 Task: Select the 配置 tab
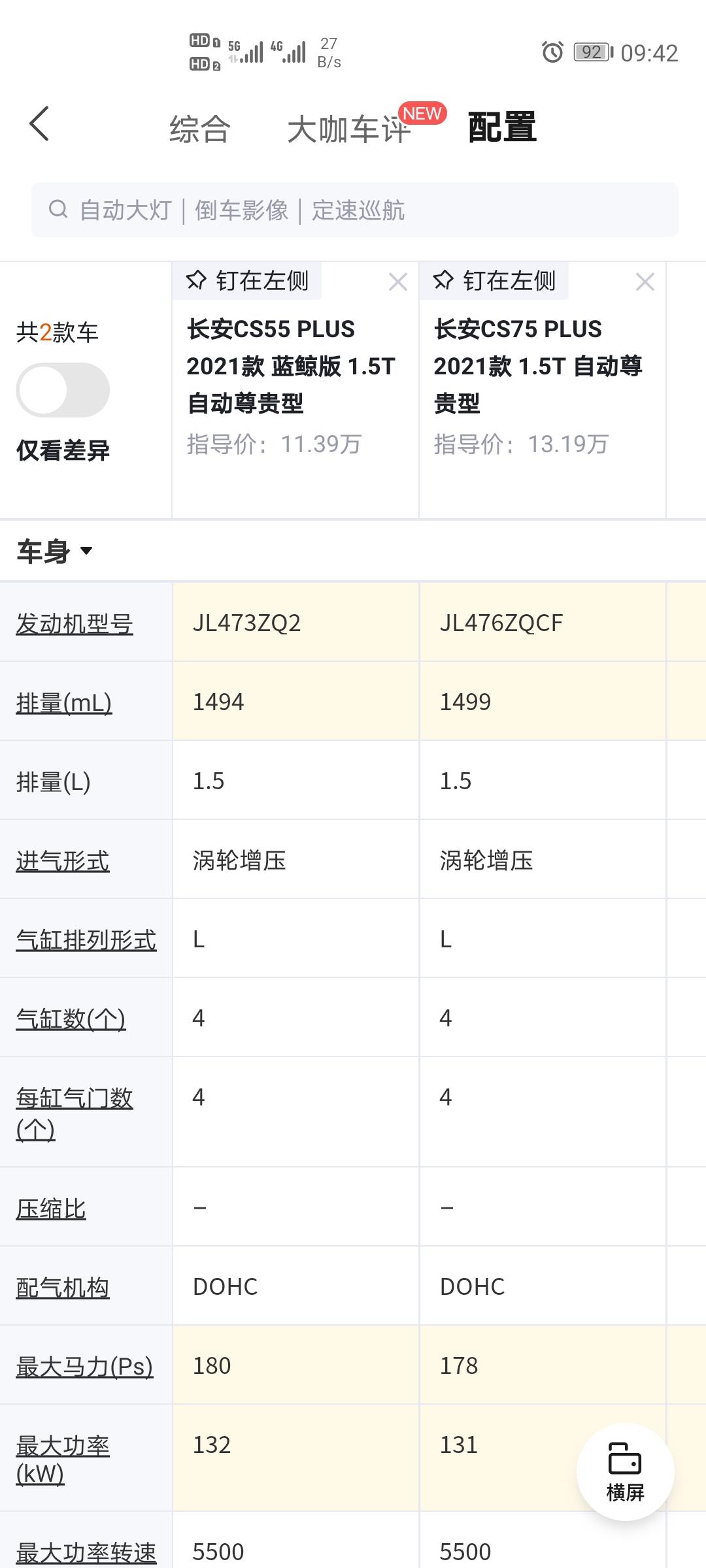502,127
